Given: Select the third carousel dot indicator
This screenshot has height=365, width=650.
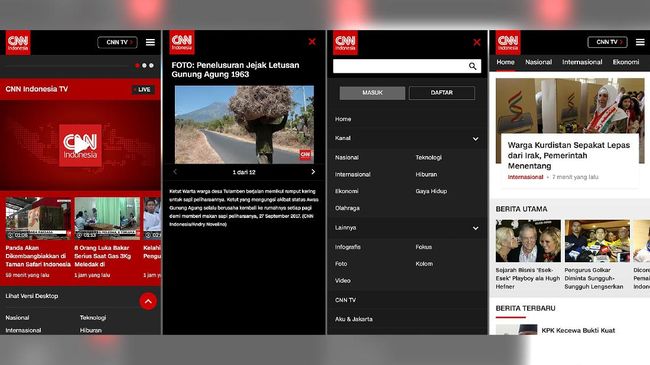Looking at the screenshot, I should (151, 66).
